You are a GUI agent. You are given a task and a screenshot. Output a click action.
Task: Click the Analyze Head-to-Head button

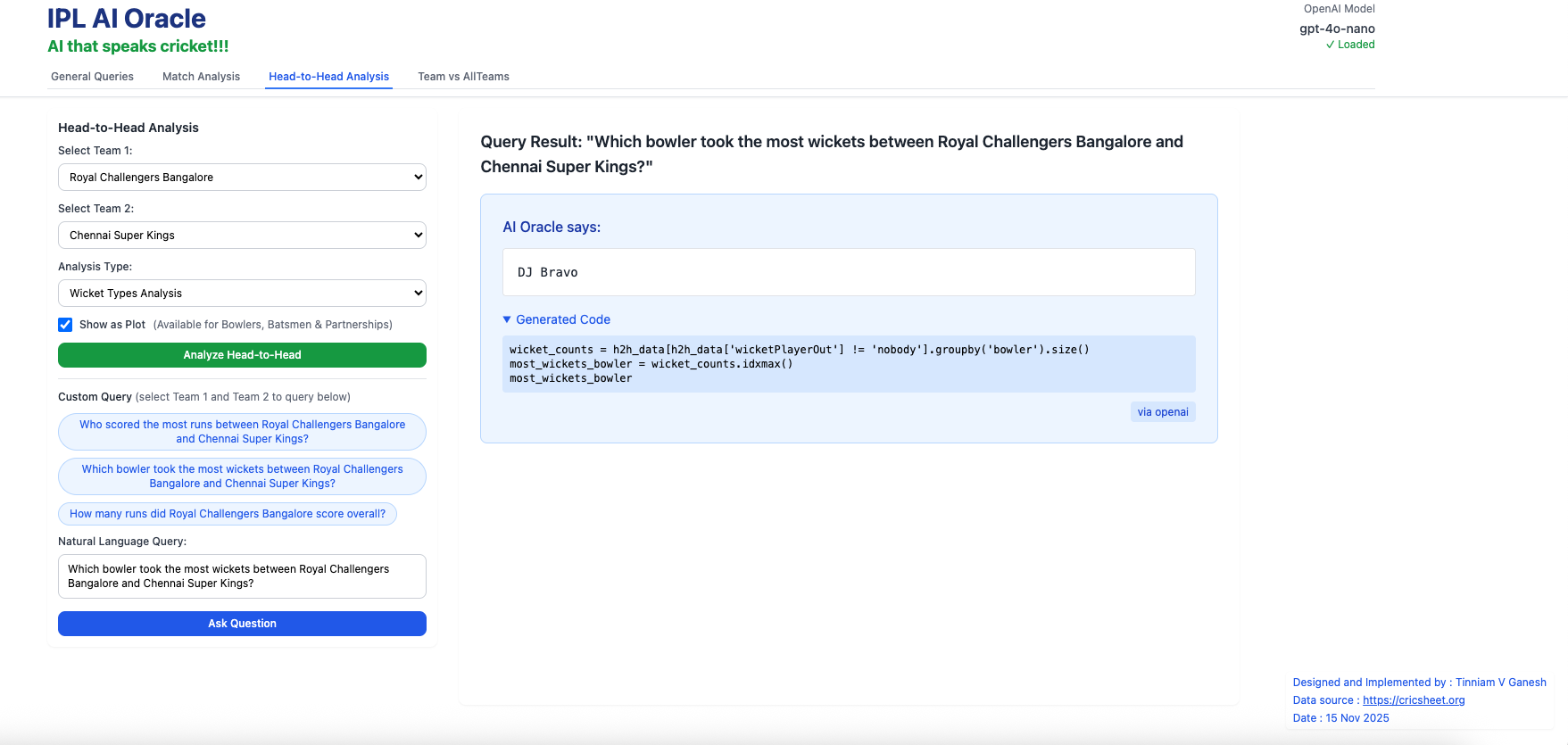pos(242,355)
